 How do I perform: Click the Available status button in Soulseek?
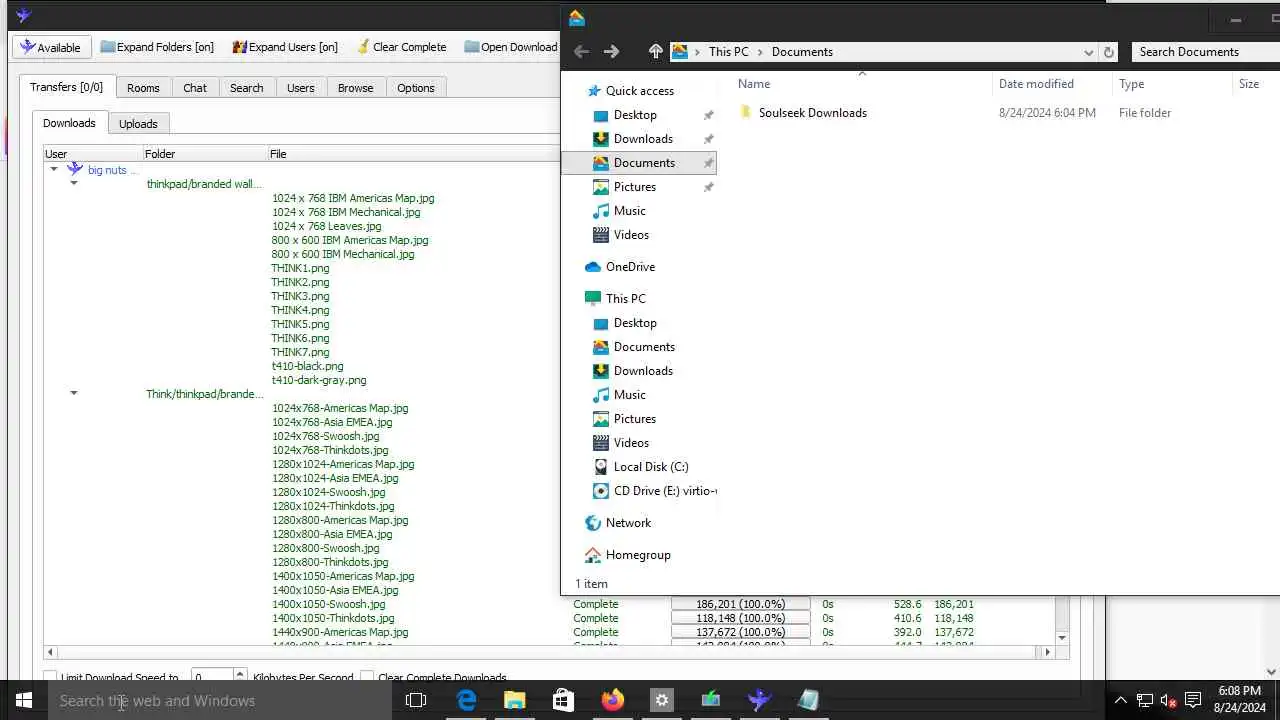tap(52, 47)
